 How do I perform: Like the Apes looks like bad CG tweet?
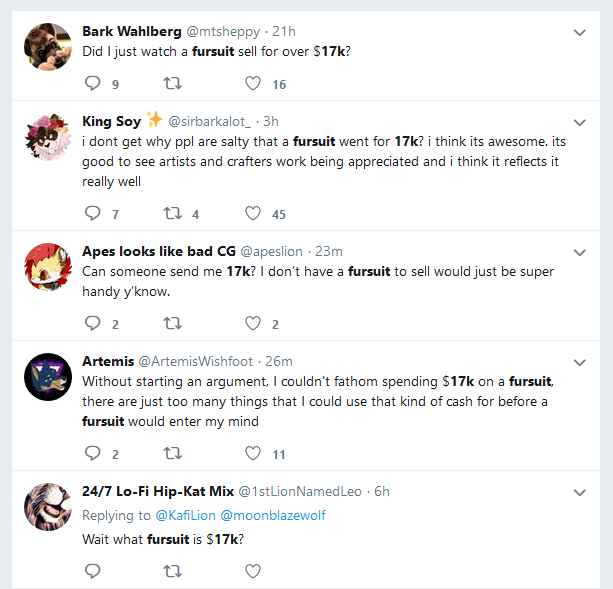click(253, 323)
